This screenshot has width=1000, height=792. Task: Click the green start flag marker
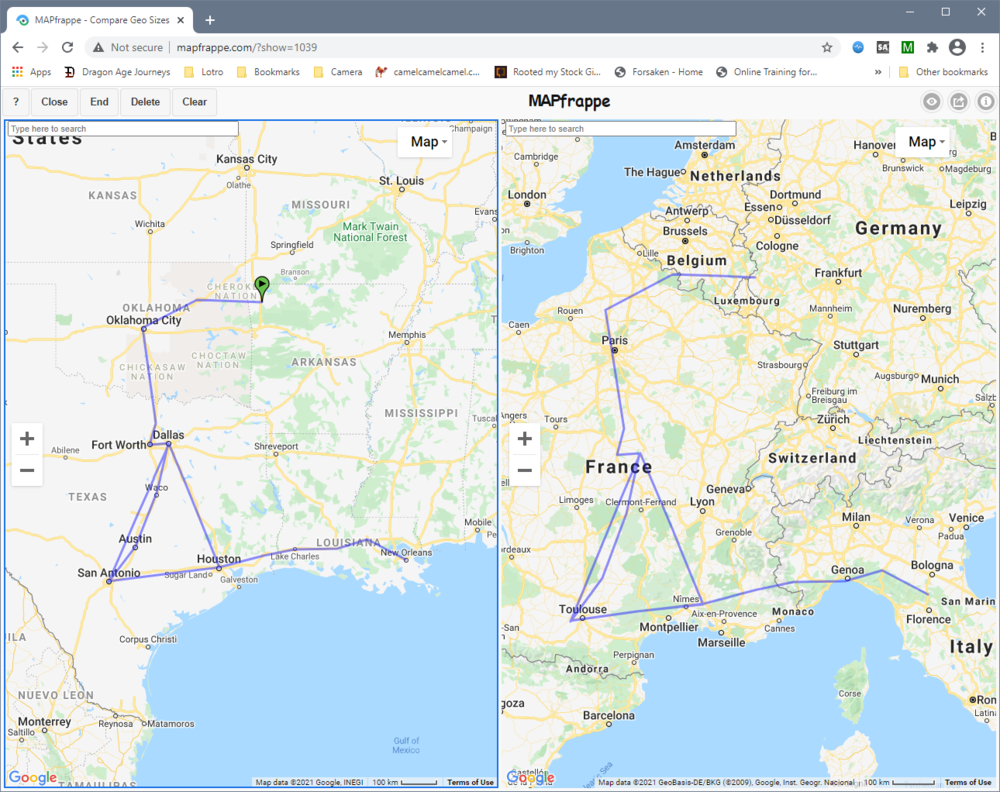262,287
